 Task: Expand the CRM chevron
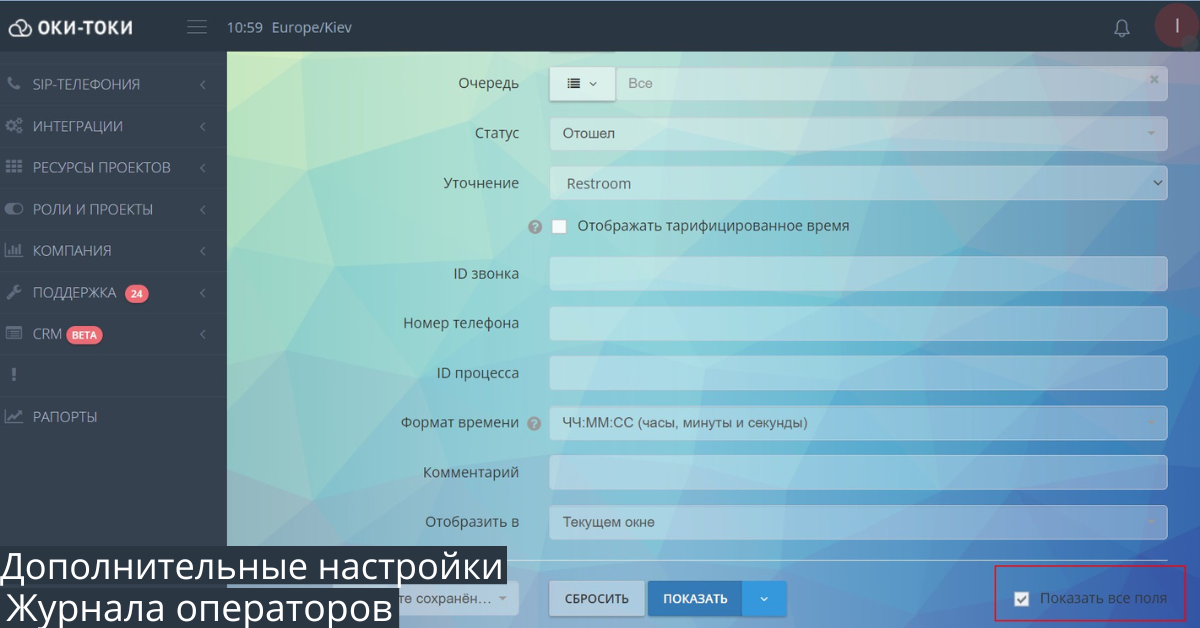(203, 335)
